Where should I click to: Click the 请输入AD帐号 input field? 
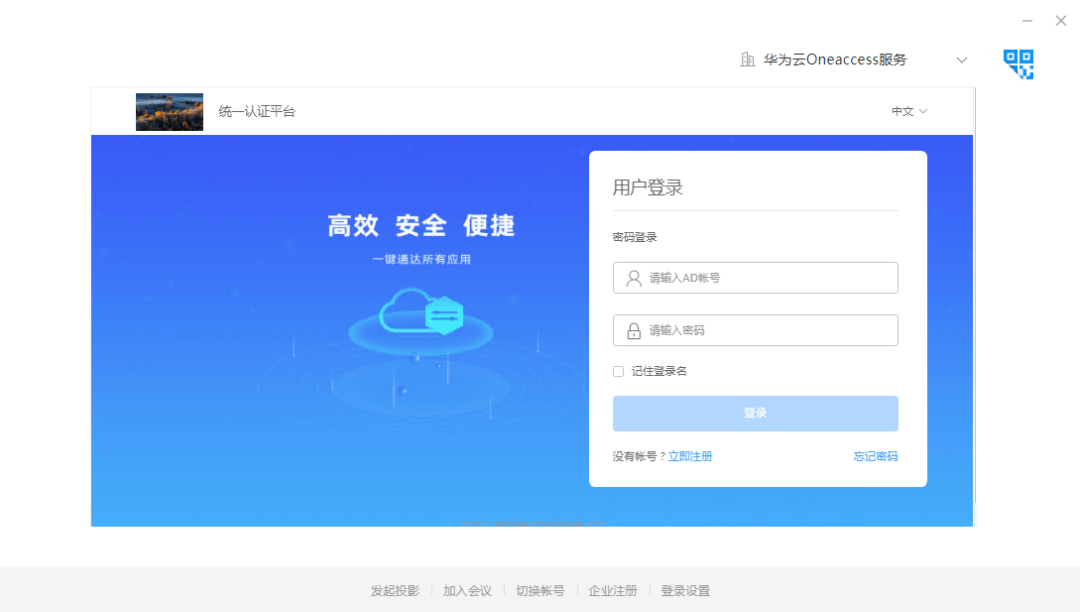pos(755,277)
